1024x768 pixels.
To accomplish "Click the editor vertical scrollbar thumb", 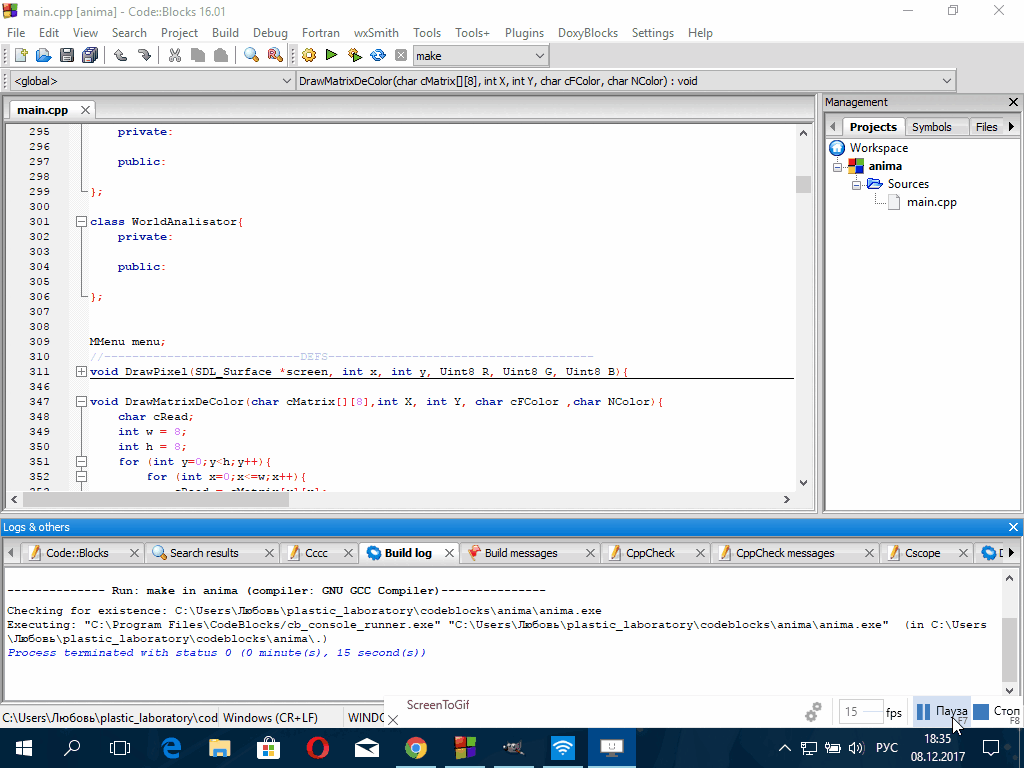I will point(803,184).
